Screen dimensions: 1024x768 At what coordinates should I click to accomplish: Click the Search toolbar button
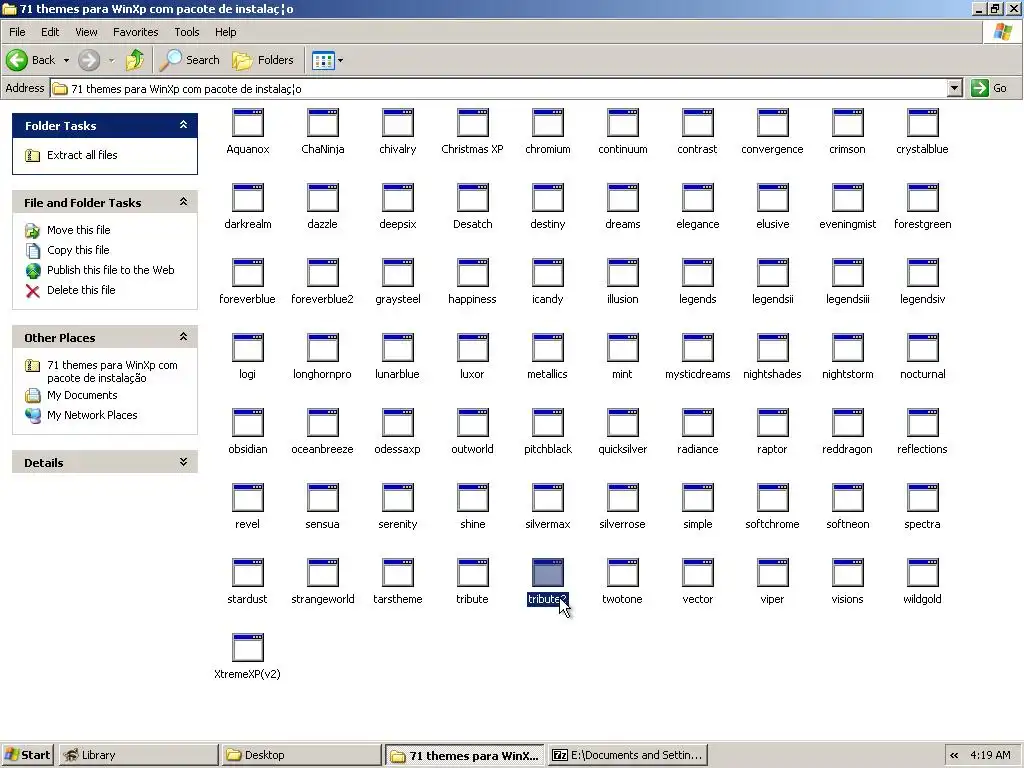[x=190, y=60]
